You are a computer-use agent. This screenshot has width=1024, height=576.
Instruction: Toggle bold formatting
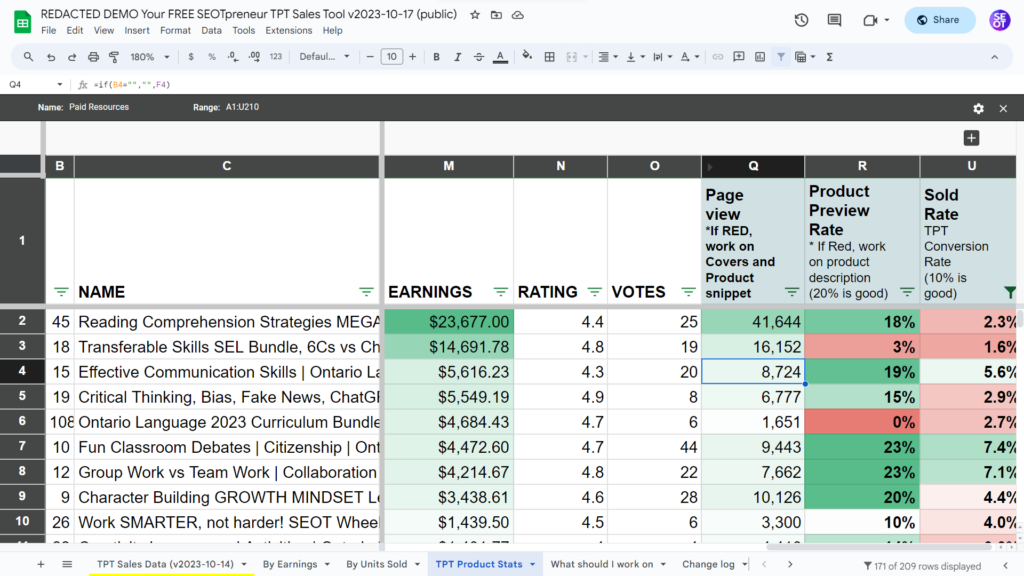pyautogui.click(x=436, y=57)
